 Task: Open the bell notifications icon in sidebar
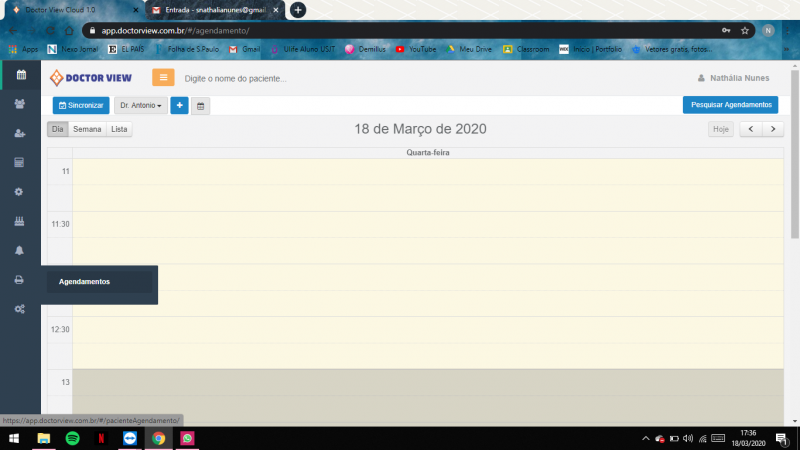pyautogui.click(x=20, y=250)
